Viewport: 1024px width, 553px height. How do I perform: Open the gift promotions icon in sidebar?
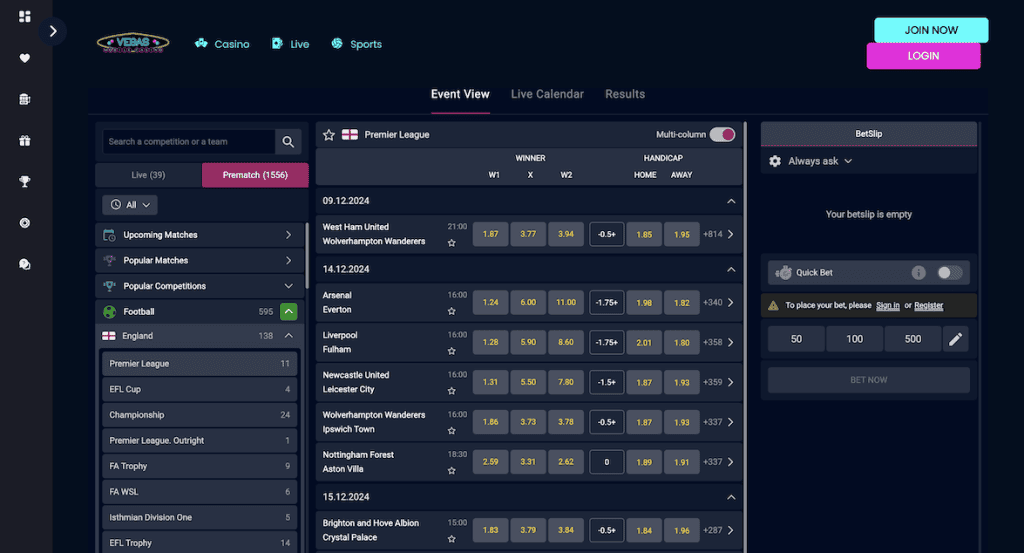[25, 140]
